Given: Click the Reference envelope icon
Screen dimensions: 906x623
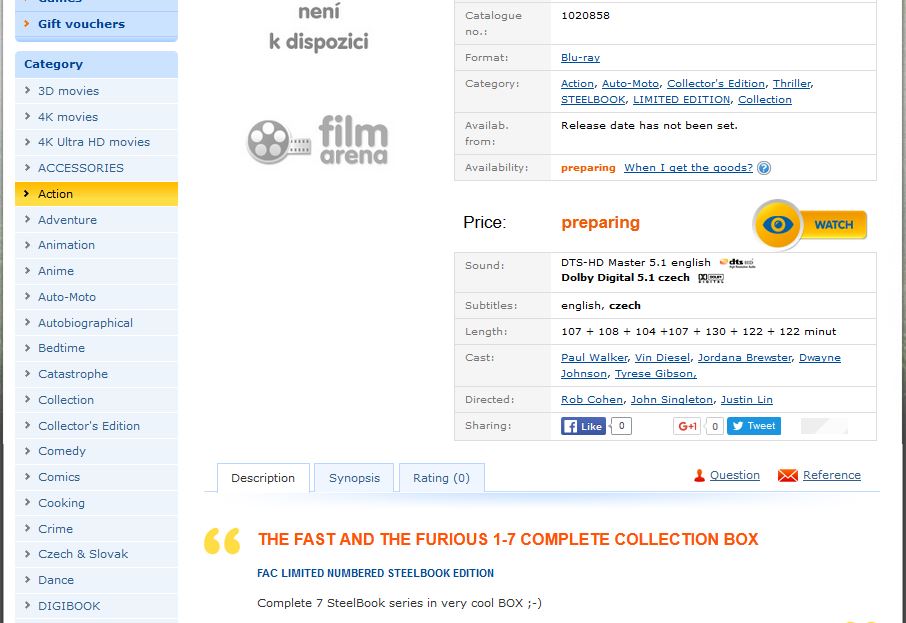Looking at the screenshot, I should 788,476.
